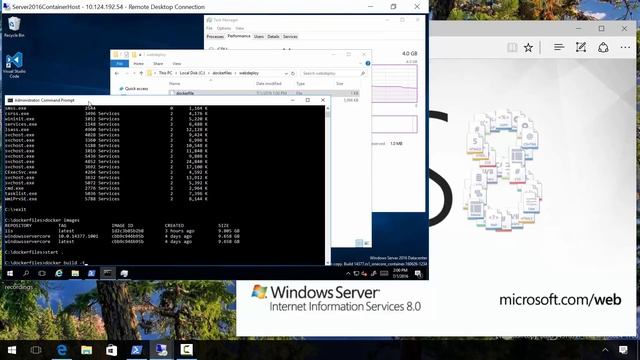This screenshot has height=360, width=640.
Task: Open Task Manager Options menu
Action: click(224, 28)
